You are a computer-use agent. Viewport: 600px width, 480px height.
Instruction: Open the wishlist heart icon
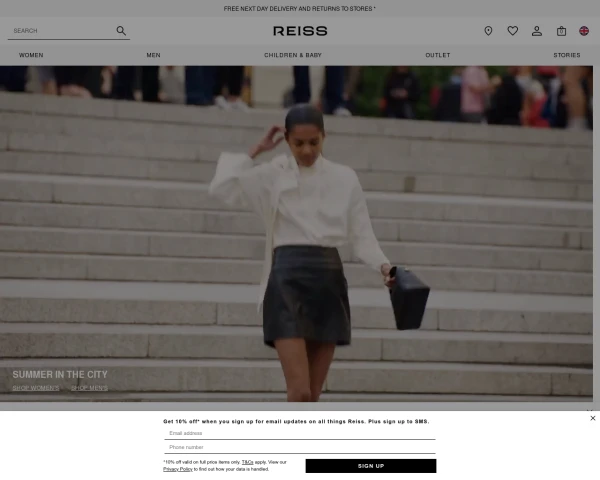point(513,31)
